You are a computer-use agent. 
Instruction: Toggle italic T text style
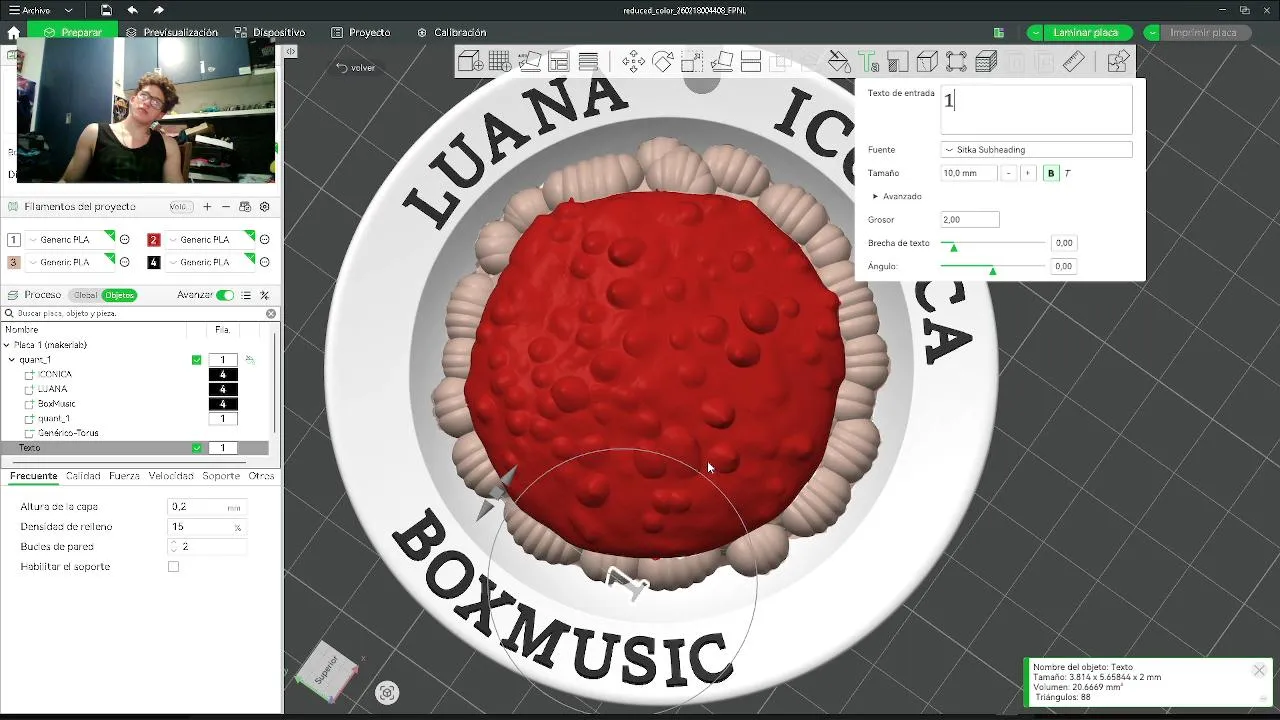(1067, 173)
